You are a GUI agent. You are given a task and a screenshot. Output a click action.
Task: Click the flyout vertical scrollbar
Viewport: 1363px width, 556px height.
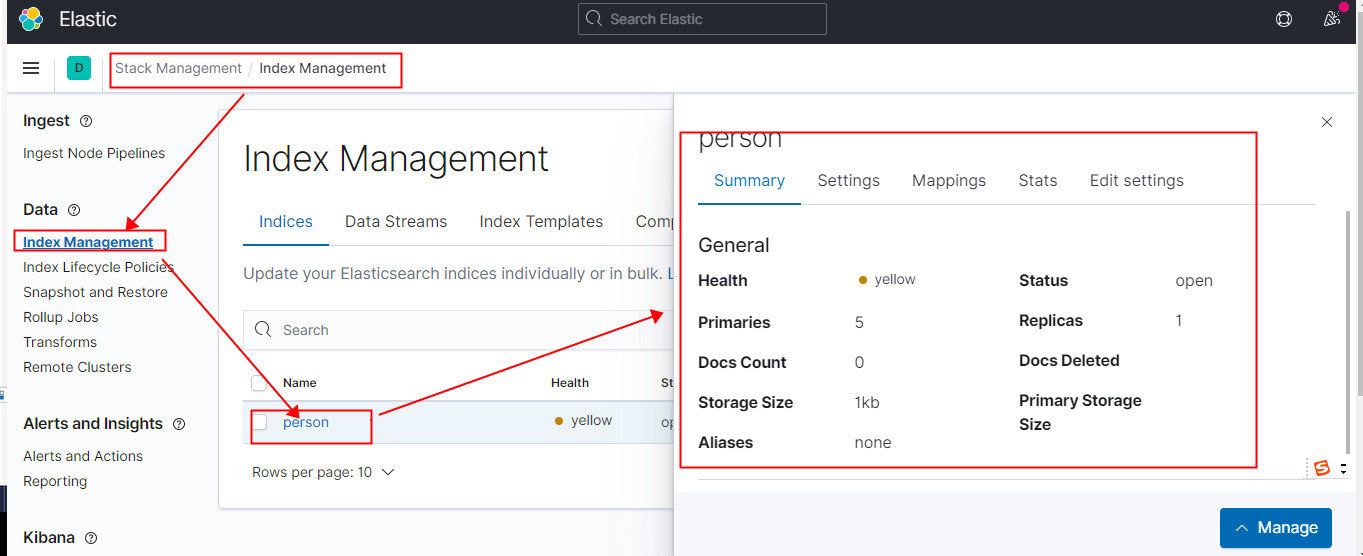pyautogui.click(x=1349, y=330)
